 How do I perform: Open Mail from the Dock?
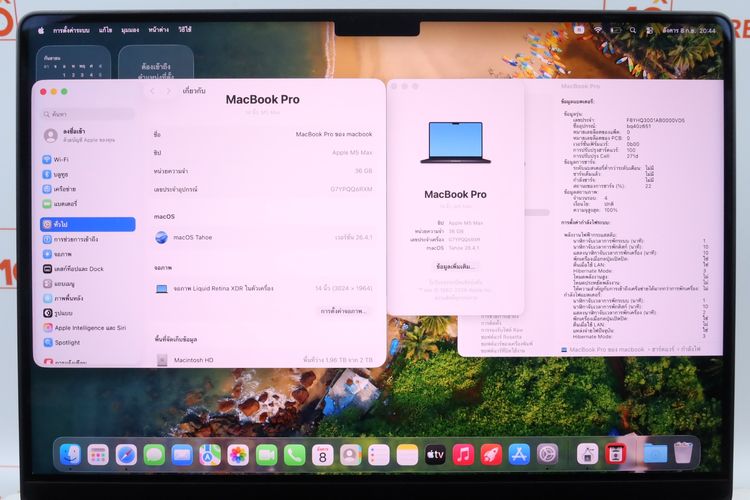pyautogui.click(x=182, y=455)
